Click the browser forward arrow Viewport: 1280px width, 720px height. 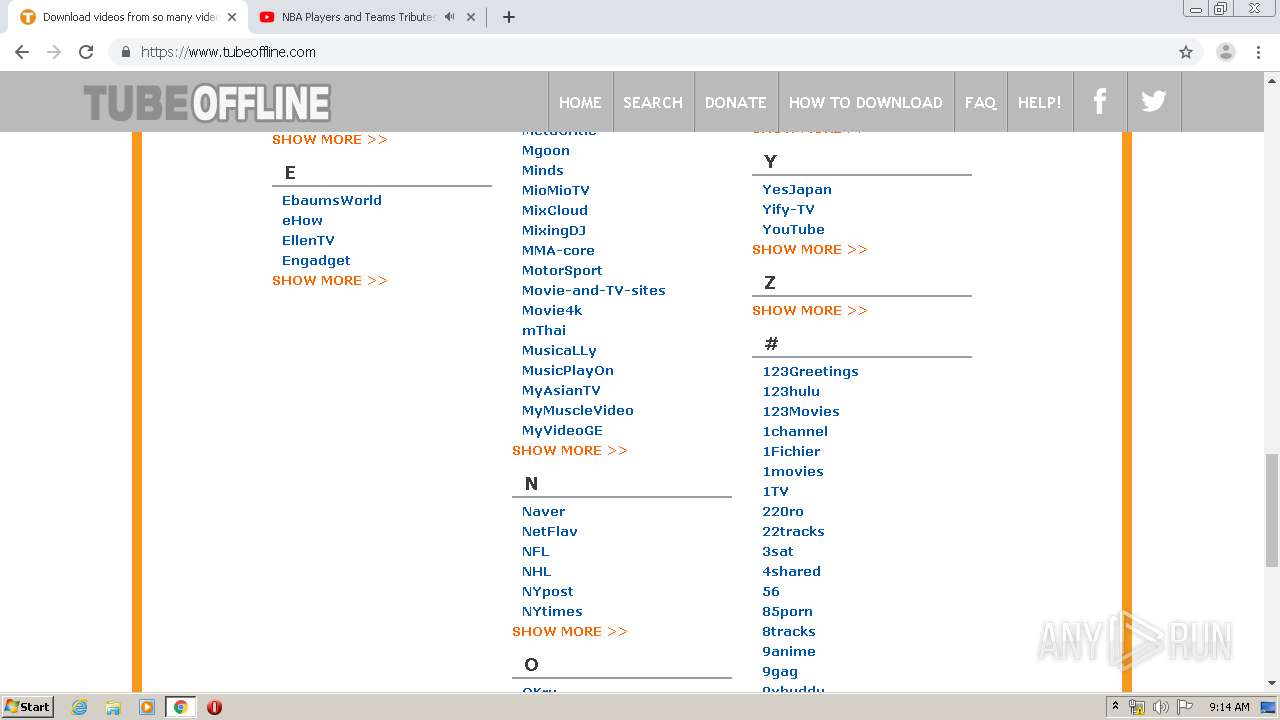[54, 52]
